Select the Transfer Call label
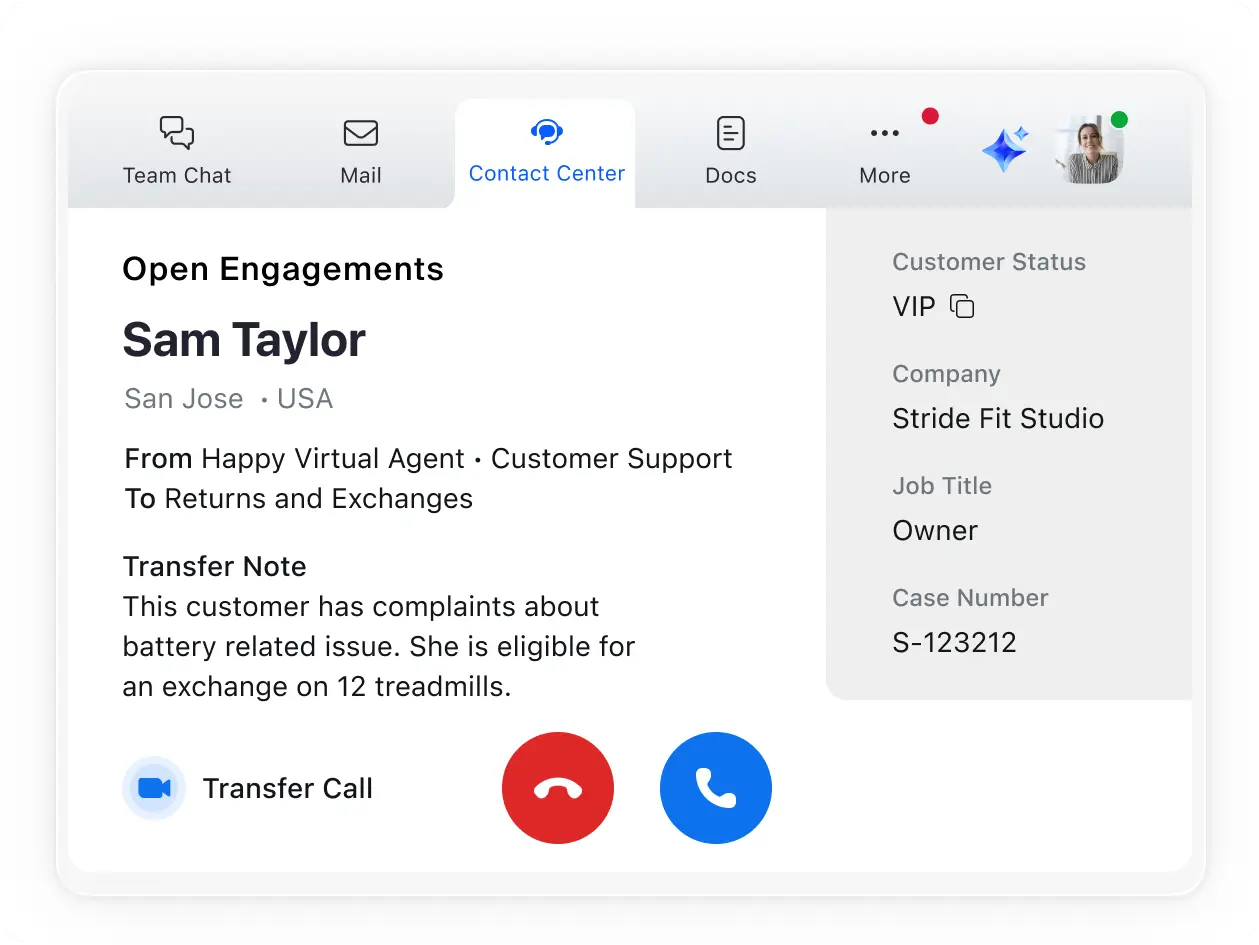Screen dimensions: 1259x945 point(288,788)
